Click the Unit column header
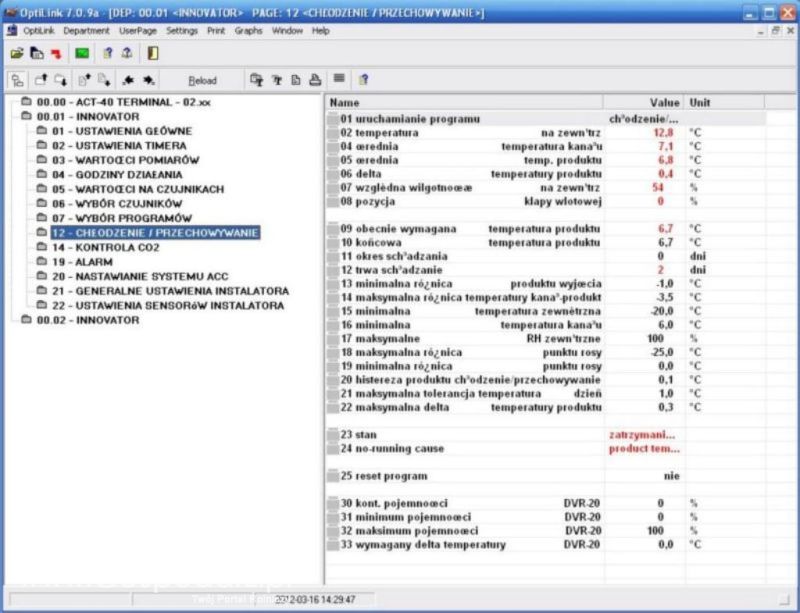This screenshot has width=800, height=613. point(724,103)
